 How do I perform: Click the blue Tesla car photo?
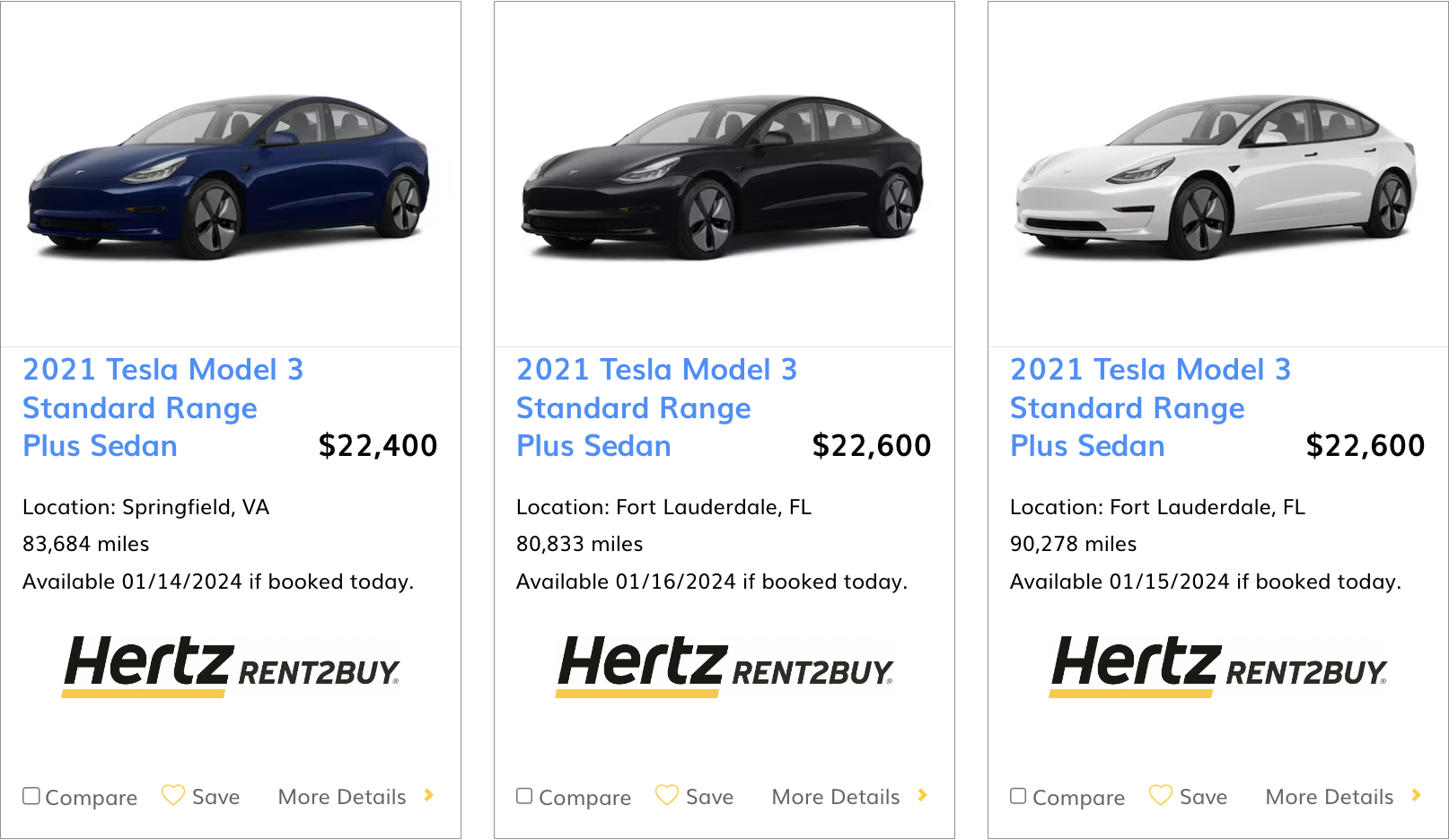[230, 176]
